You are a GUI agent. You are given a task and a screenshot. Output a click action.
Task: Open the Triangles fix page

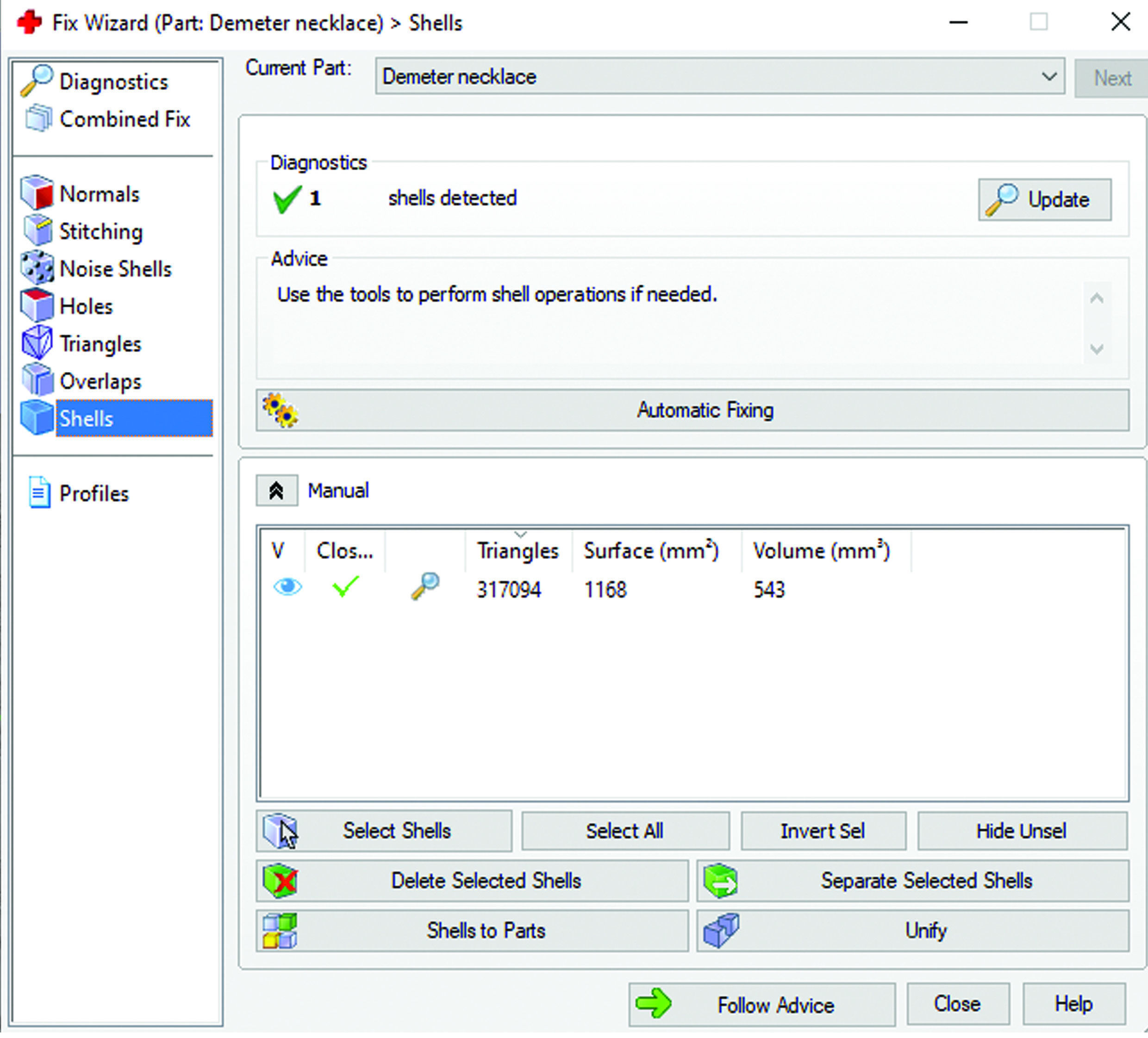pos(100,344)
